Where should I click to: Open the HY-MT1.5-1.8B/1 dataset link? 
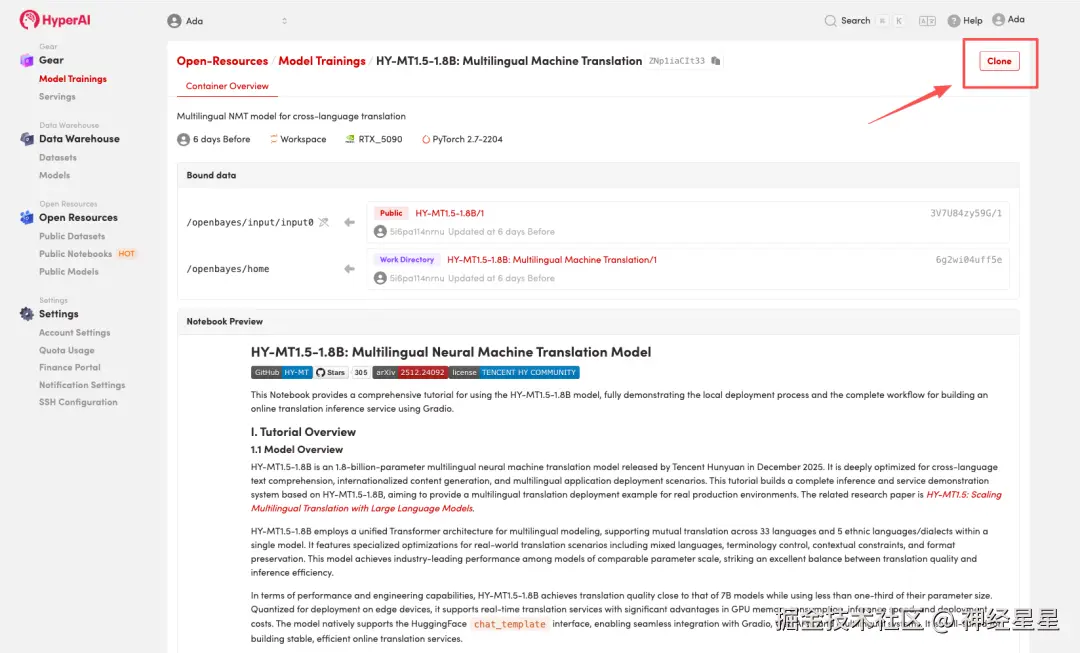(449, 213)
